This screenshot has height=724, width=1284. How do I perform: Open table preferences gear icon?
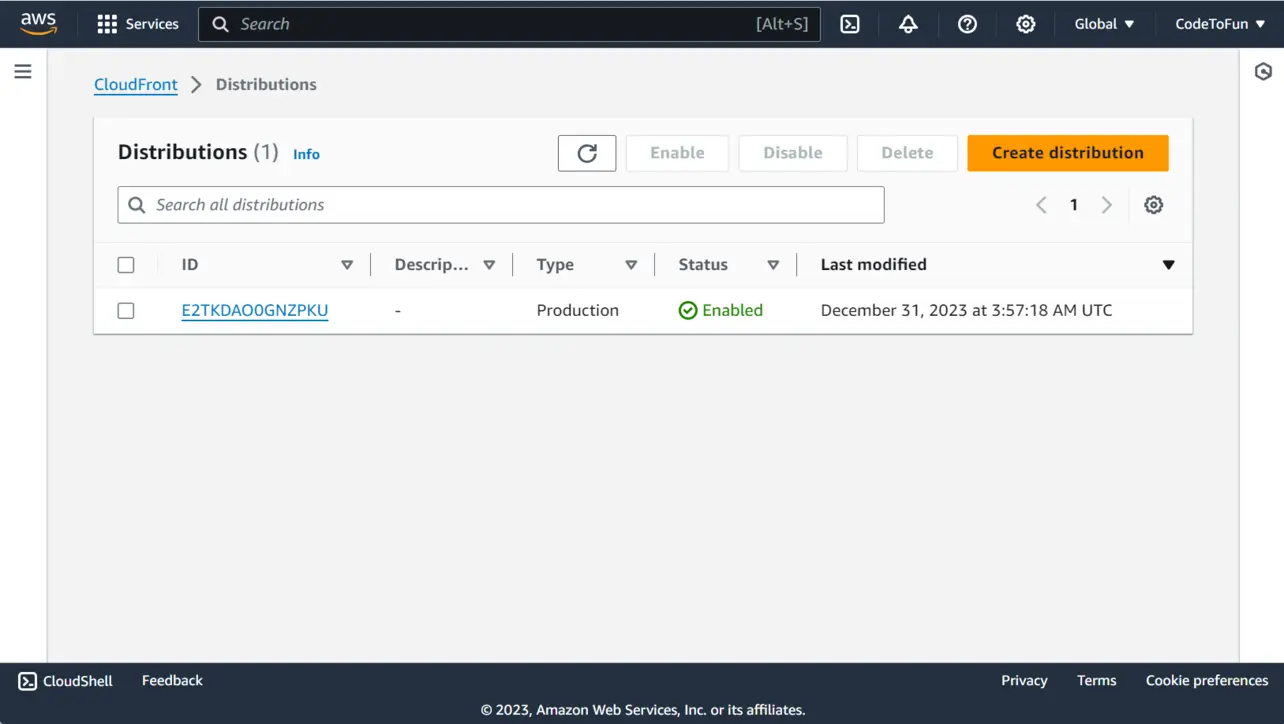click(1153, 205)
